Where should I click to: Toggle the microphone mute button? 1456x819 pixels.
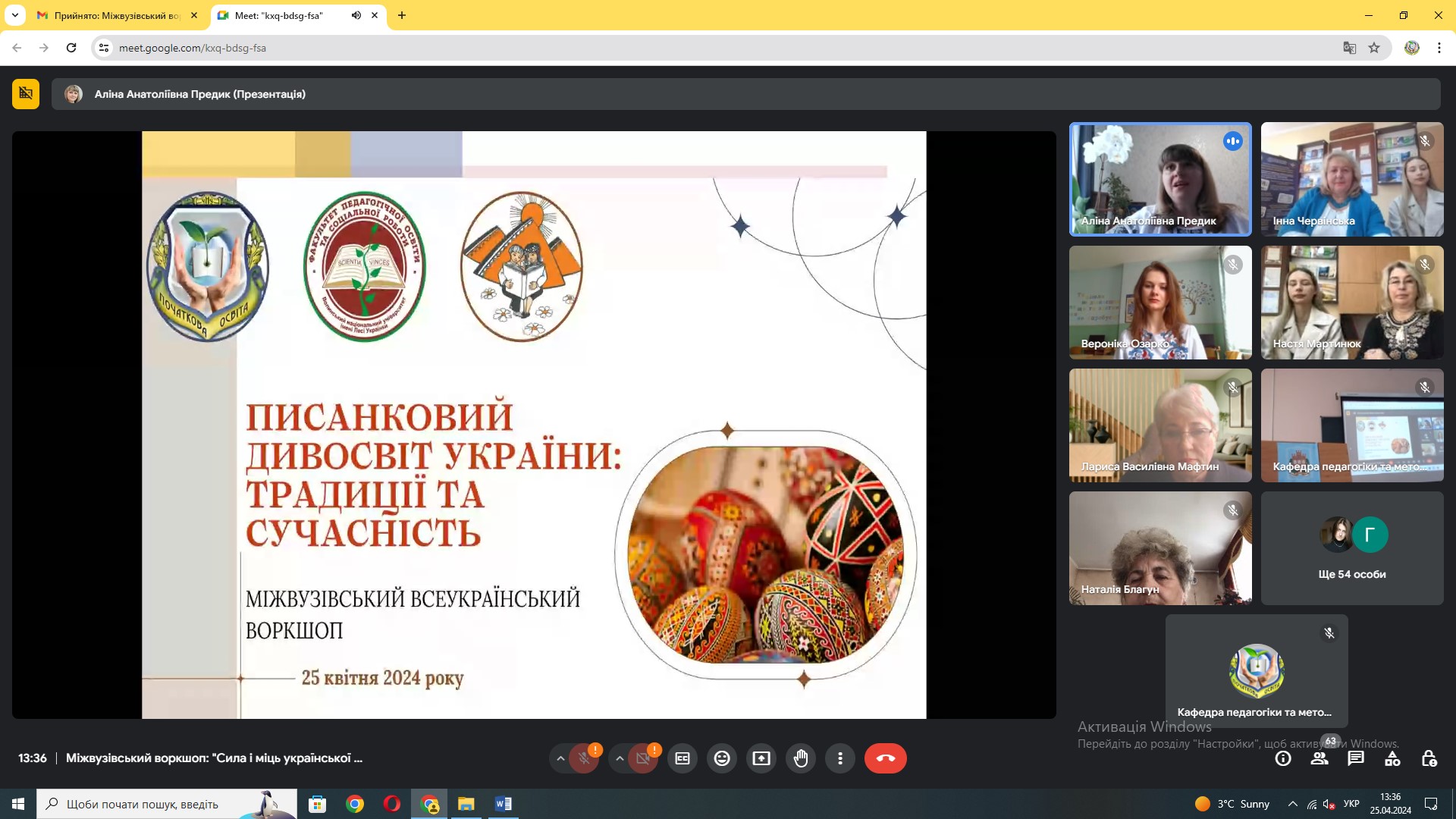[x=584, y=758]
